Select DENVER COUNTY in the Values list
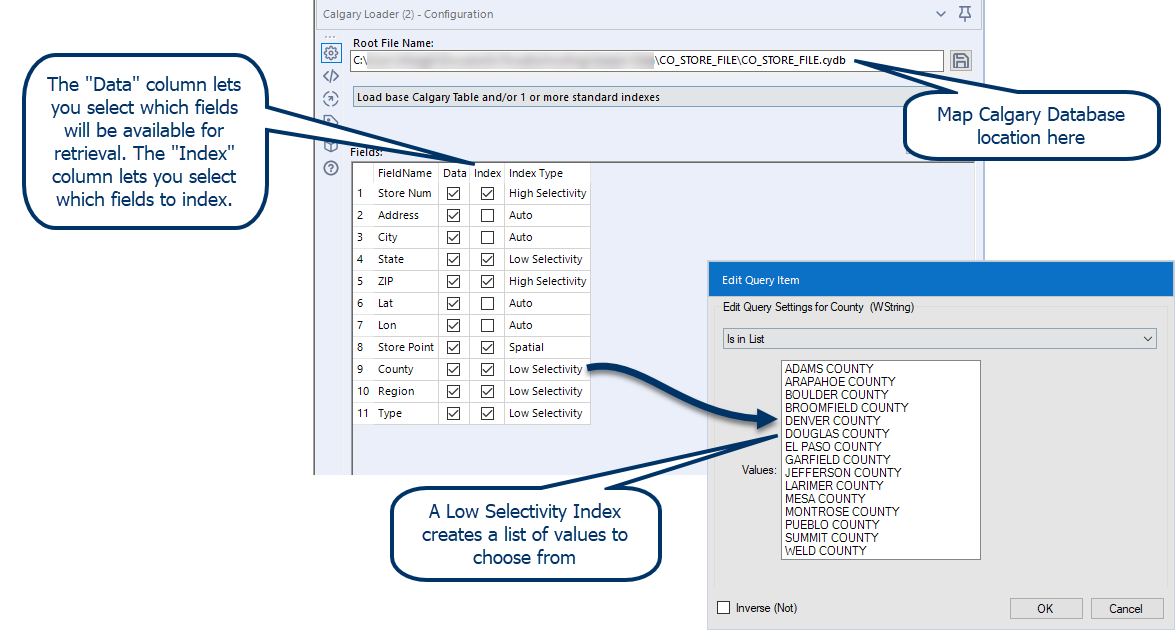The height and width of the screenshot is (630, 1175). (x=835, y=420)
